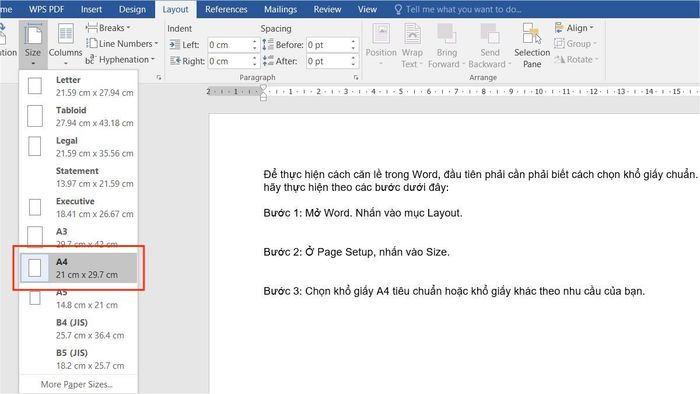Switch to the WPS PDF tab

(46, 9)
